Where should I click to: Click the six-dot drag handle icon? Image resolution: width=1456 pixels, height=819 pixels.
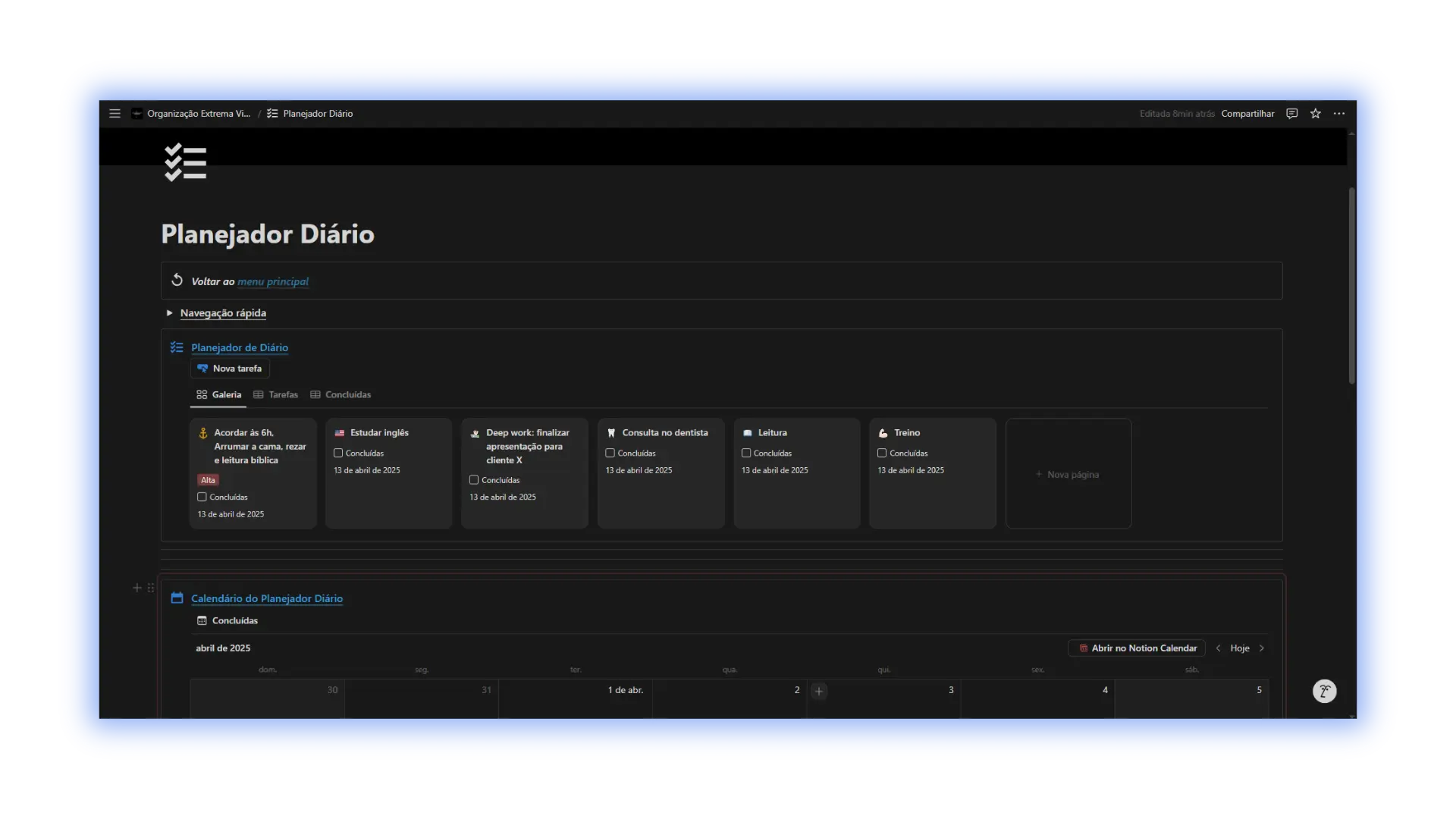click(x=151, y=588)
